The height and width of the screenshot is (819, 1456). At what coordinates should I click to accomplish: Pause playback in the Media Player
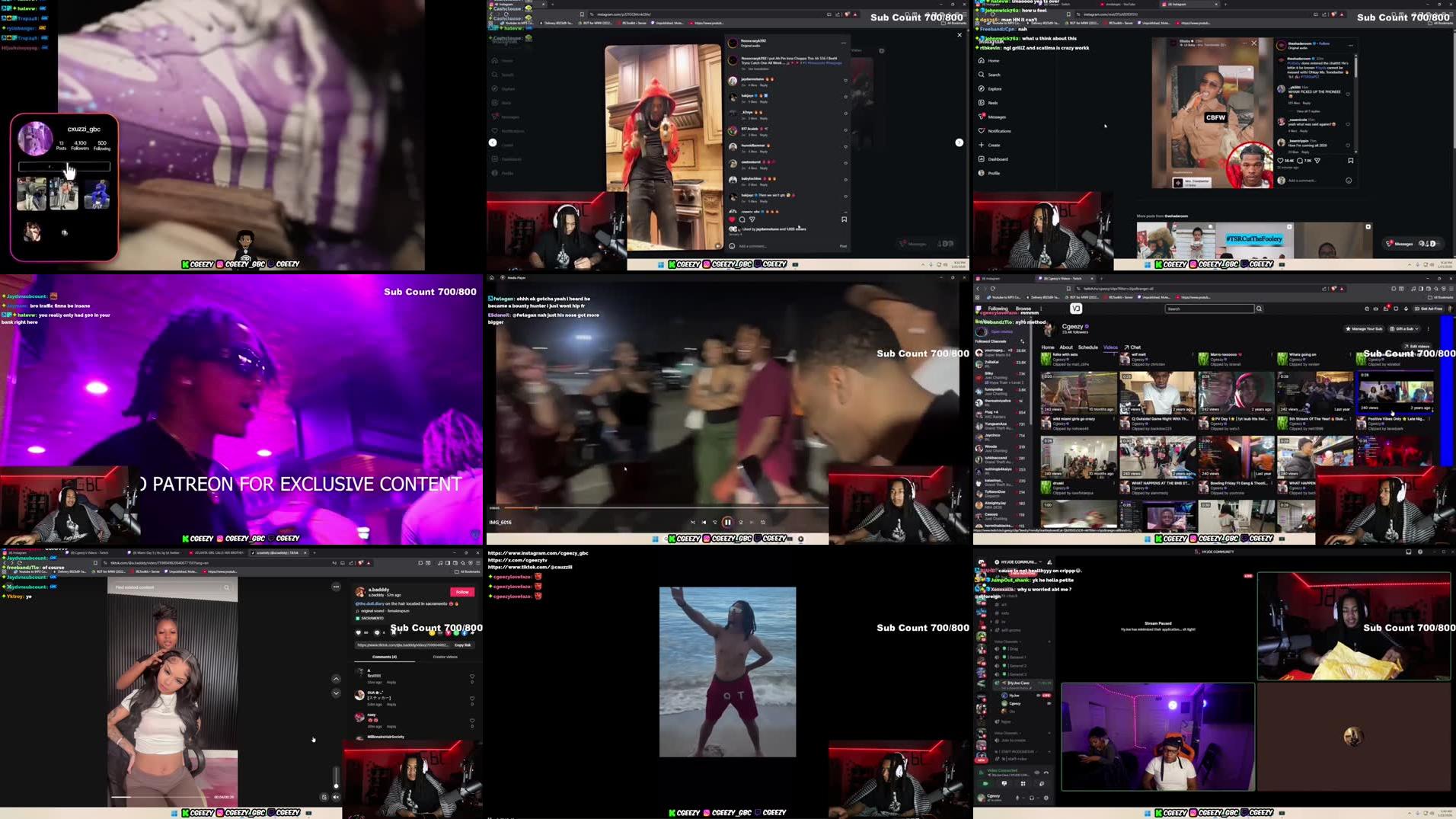728,522
